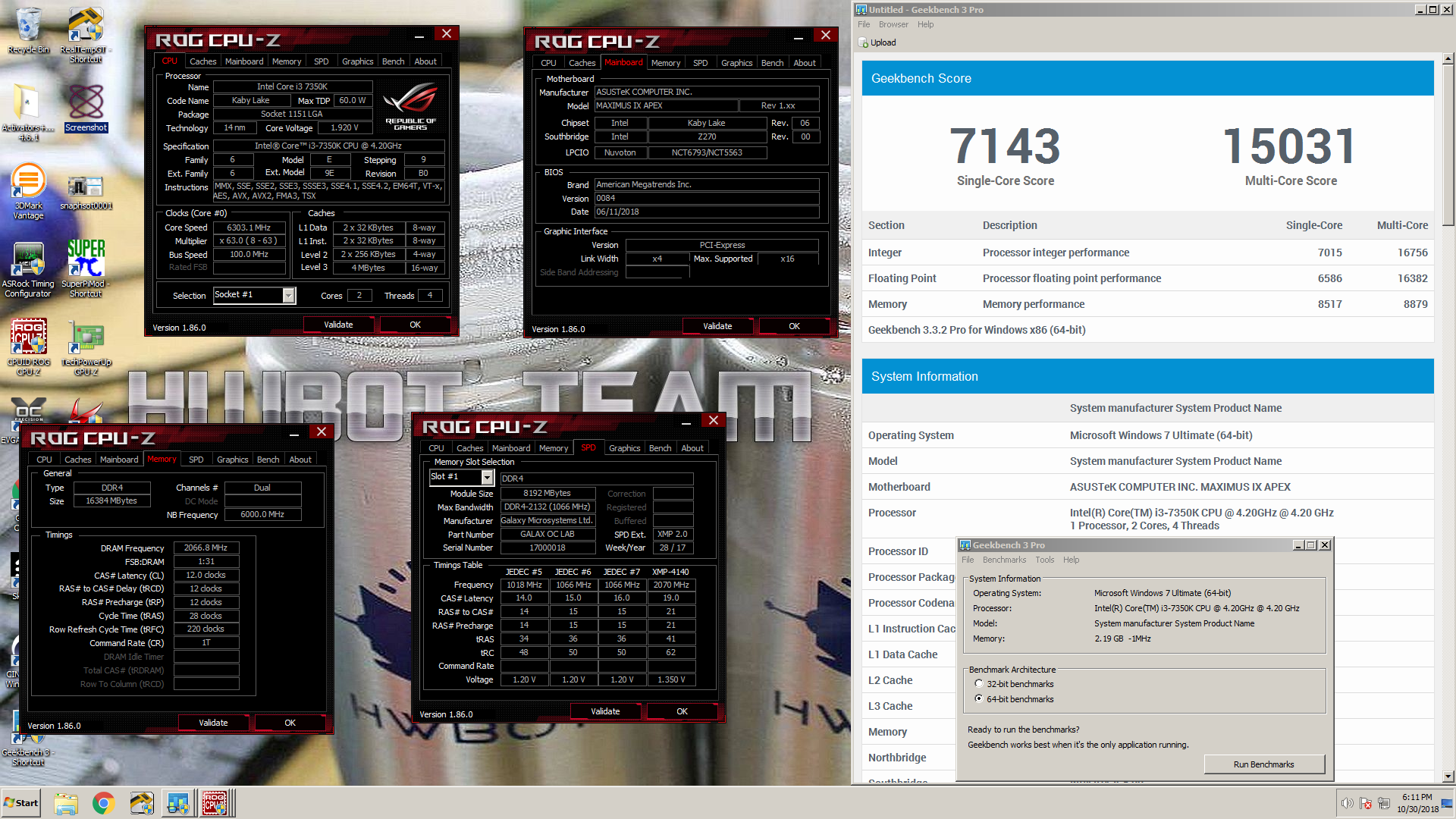Launch the RealTempGT shortcut on the desktop
This screenshot has height=819, width=1456.
coord(86,34)
